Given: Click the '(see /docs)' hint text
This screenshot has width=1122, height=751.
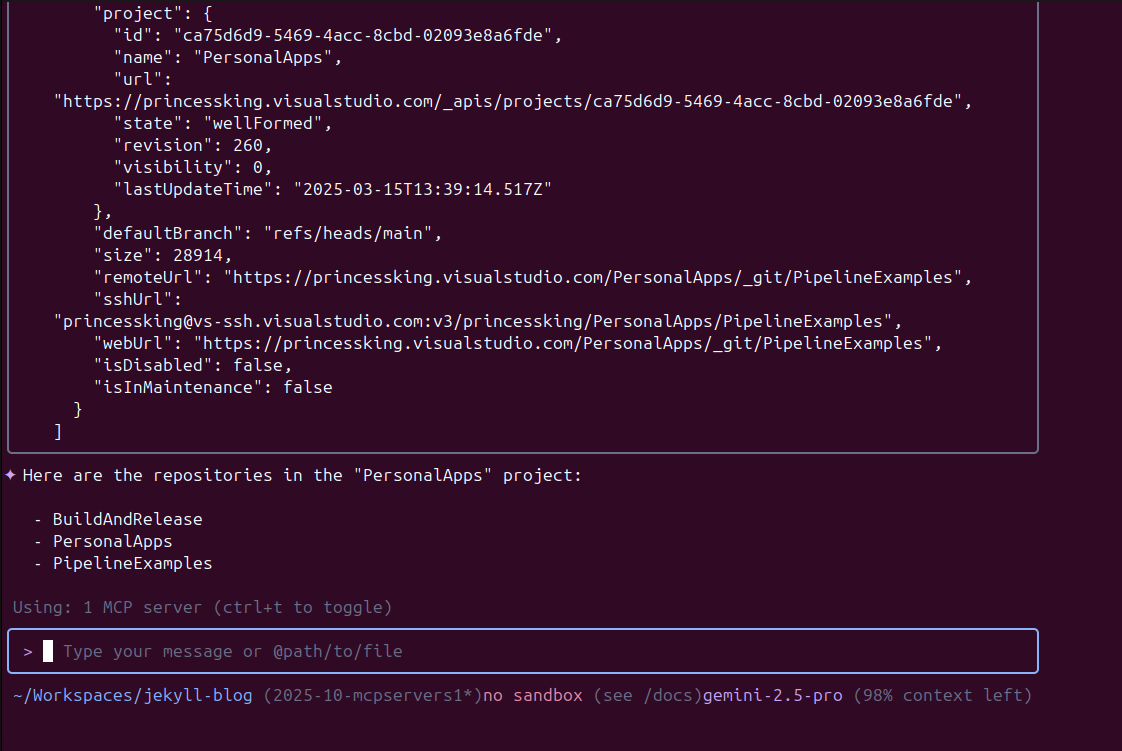Looking at the screenshot, I should 647,695.
